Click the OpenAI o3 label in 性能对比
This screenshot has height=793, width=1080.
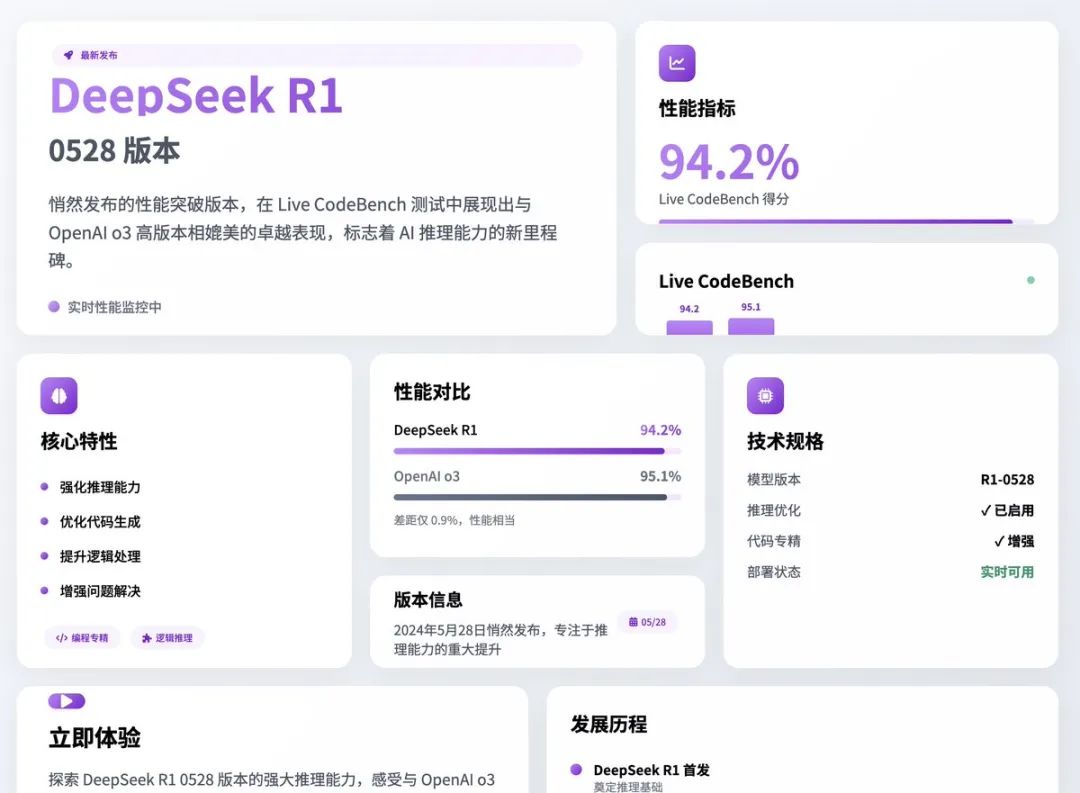click(x=427, y=476)
